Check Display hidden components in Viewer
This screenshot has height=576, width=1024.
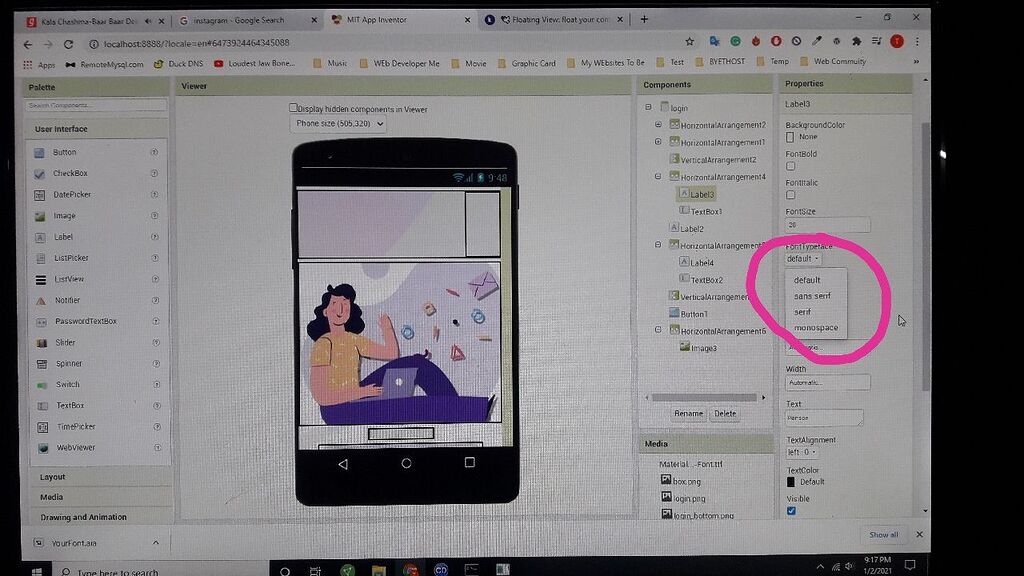click(295, 107)
